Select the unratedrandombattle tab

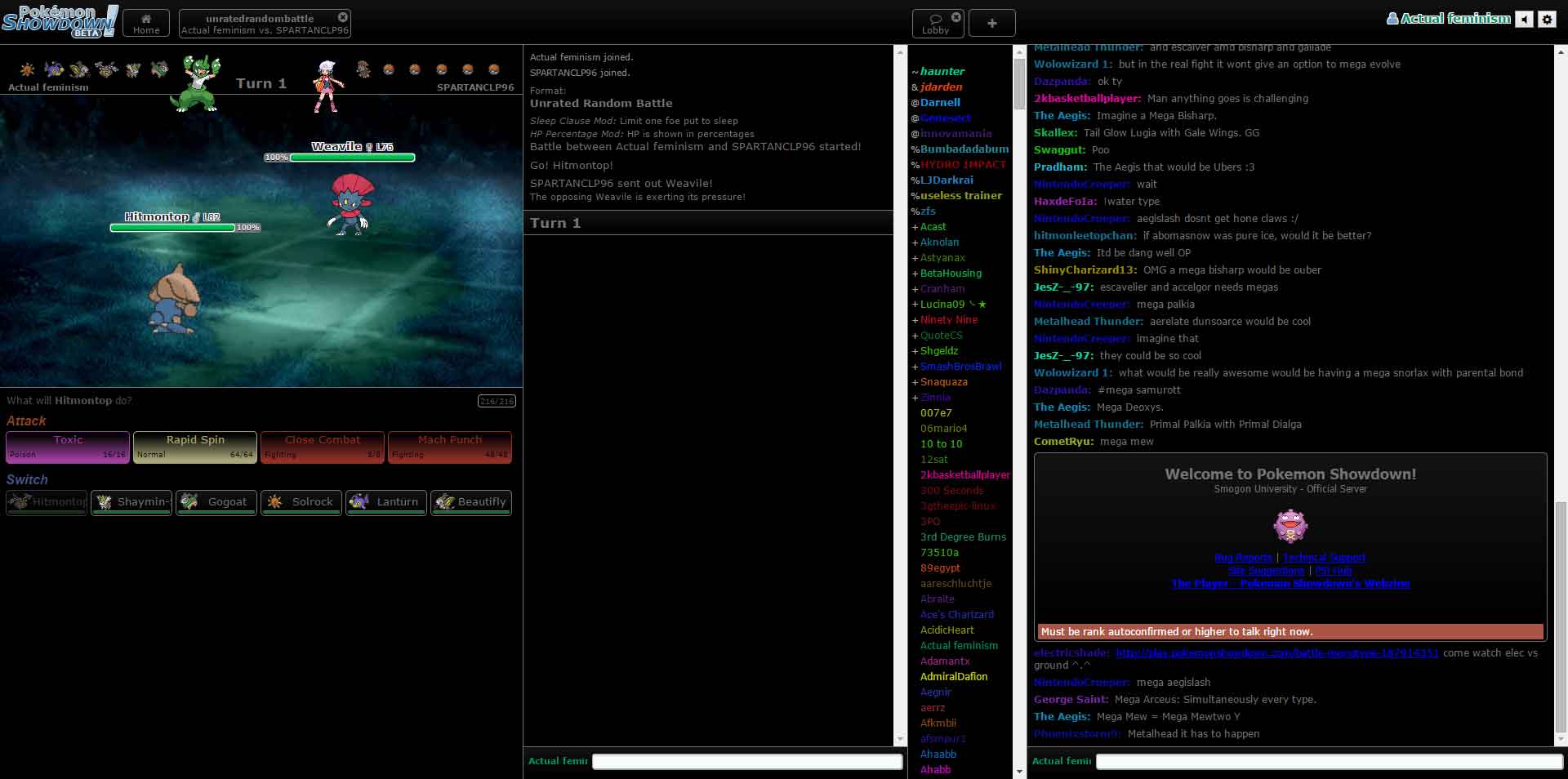(265, 23)
